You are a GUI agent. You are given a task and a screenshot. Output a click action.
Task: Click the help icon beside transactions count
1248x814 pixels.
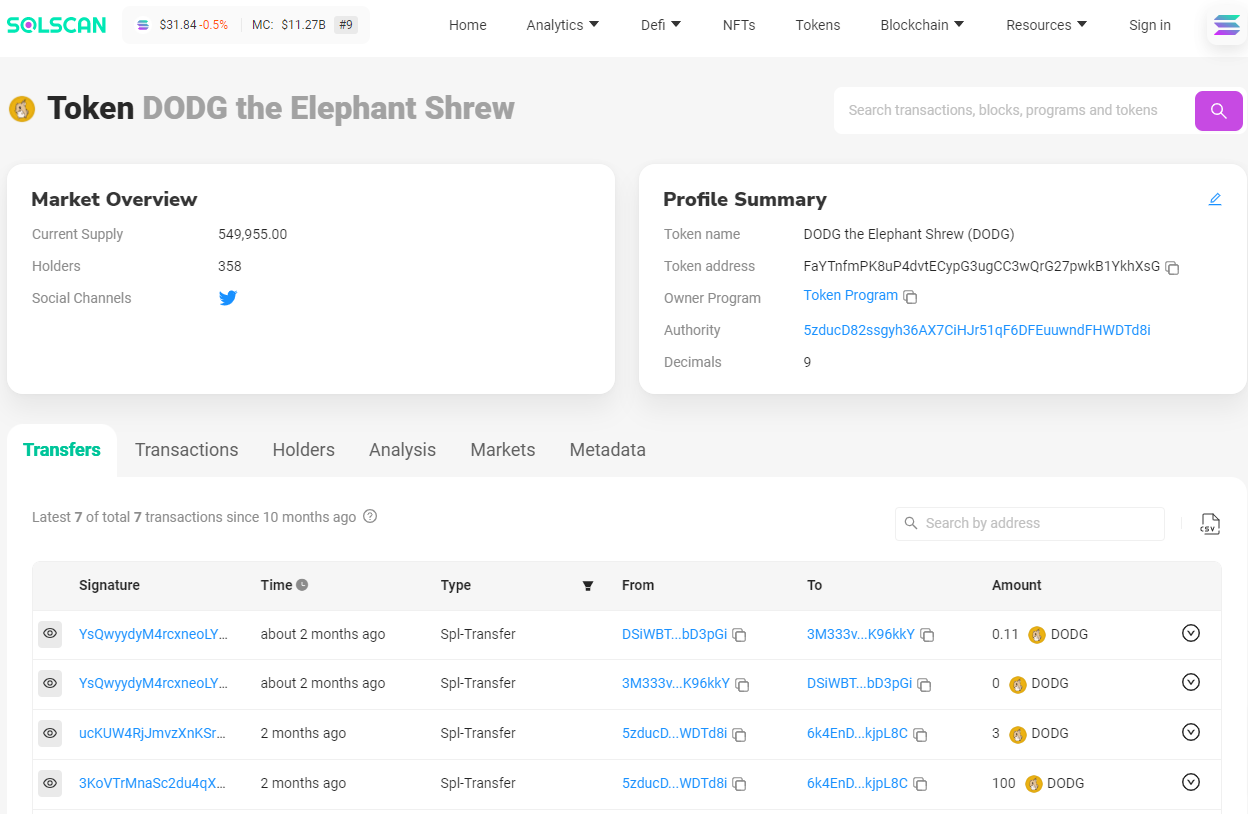pyautogui.click(x=370, y=517)
